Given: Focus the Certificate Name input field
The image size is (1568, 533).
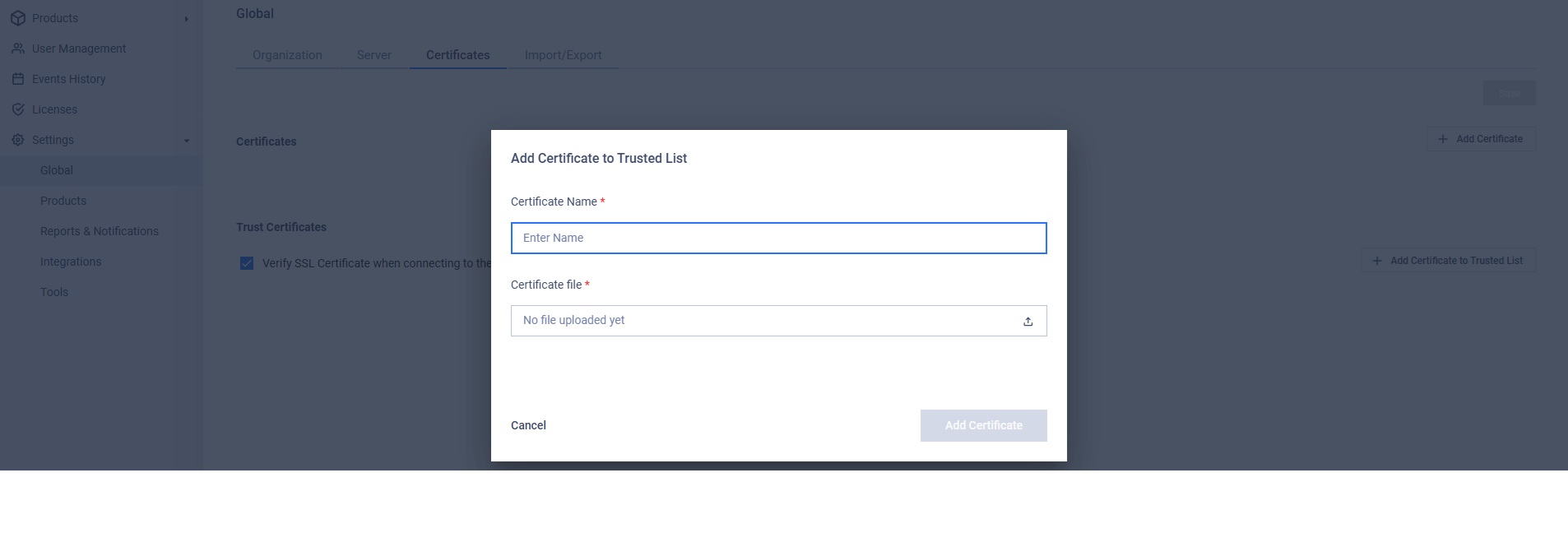Looking at the screenshot, I should [779, 238].
